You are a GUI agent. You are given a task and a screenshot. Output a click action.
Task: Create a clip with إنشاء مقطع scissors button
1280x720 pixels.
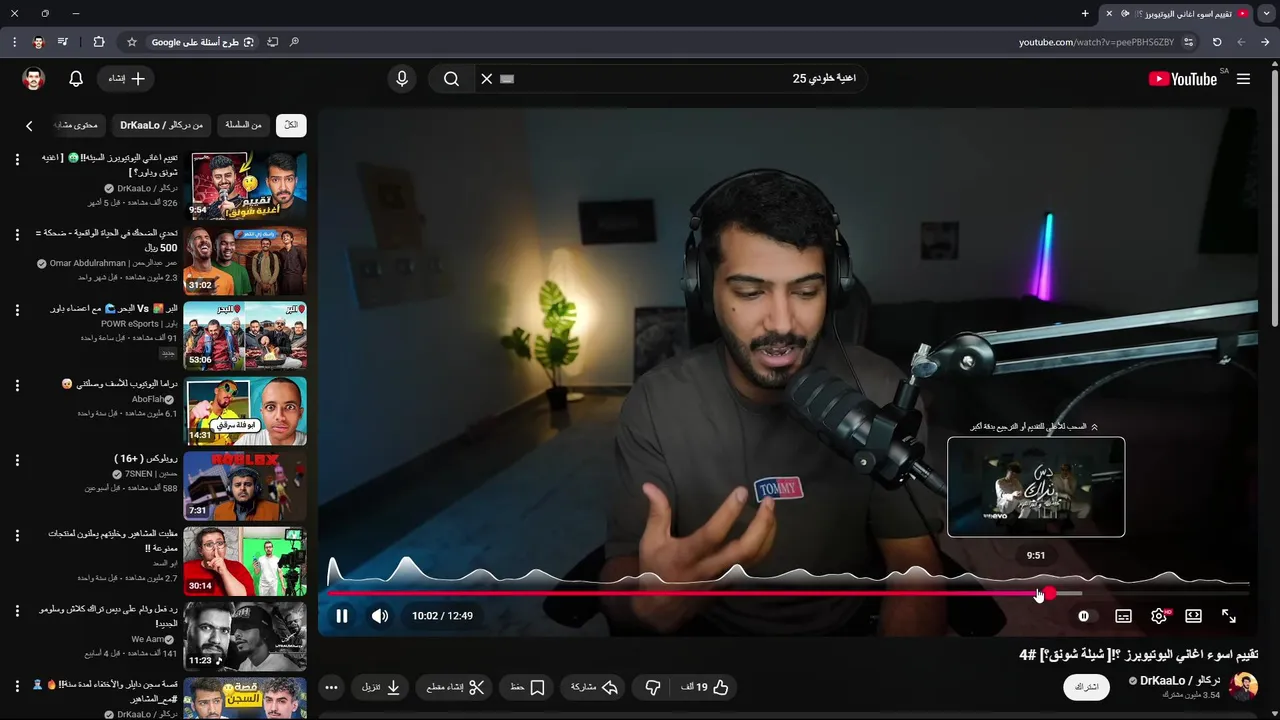coord(455,688)
